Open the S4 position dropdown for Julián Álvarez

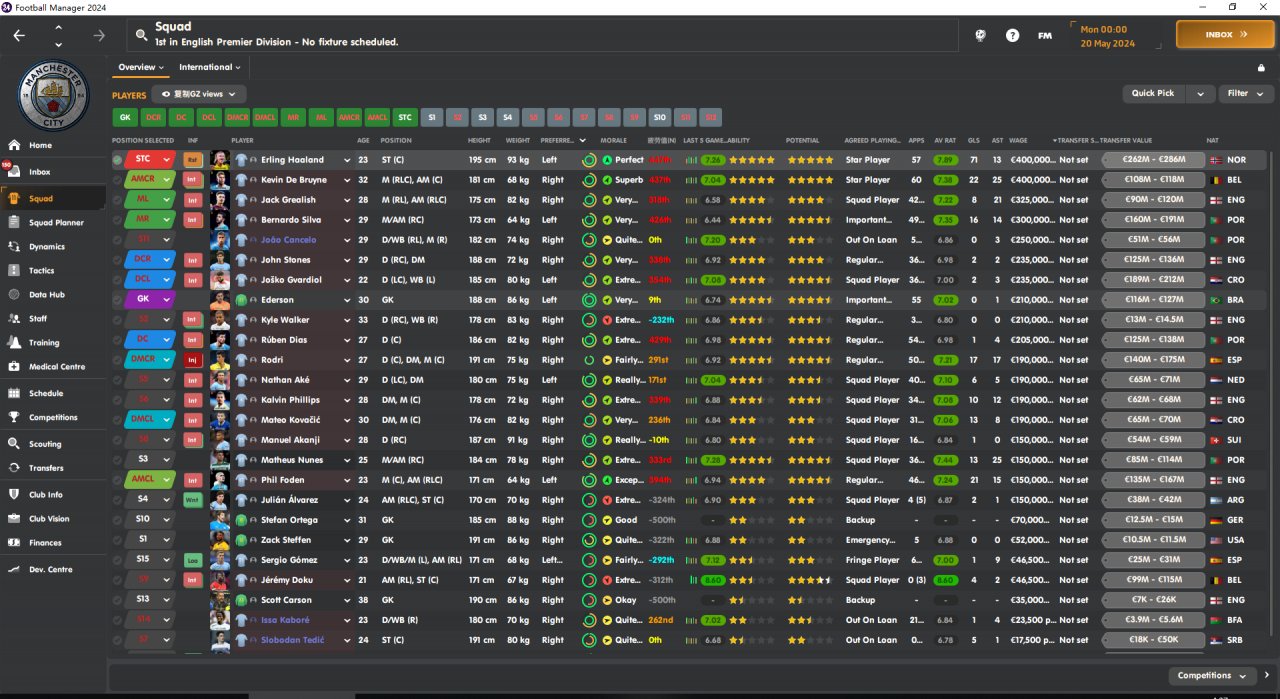tap(166, 500)
